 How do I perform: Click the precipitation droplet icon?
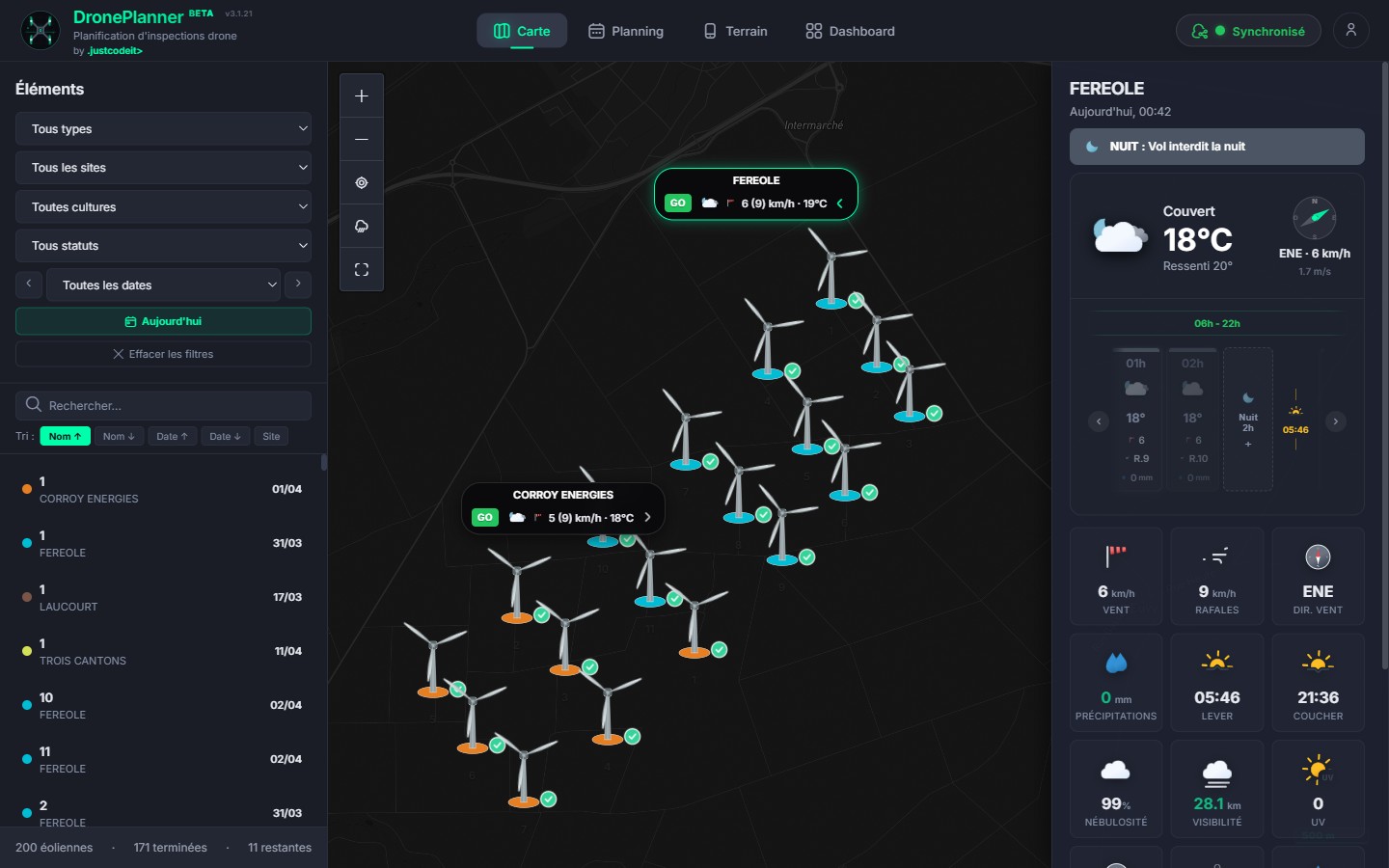1116,663
